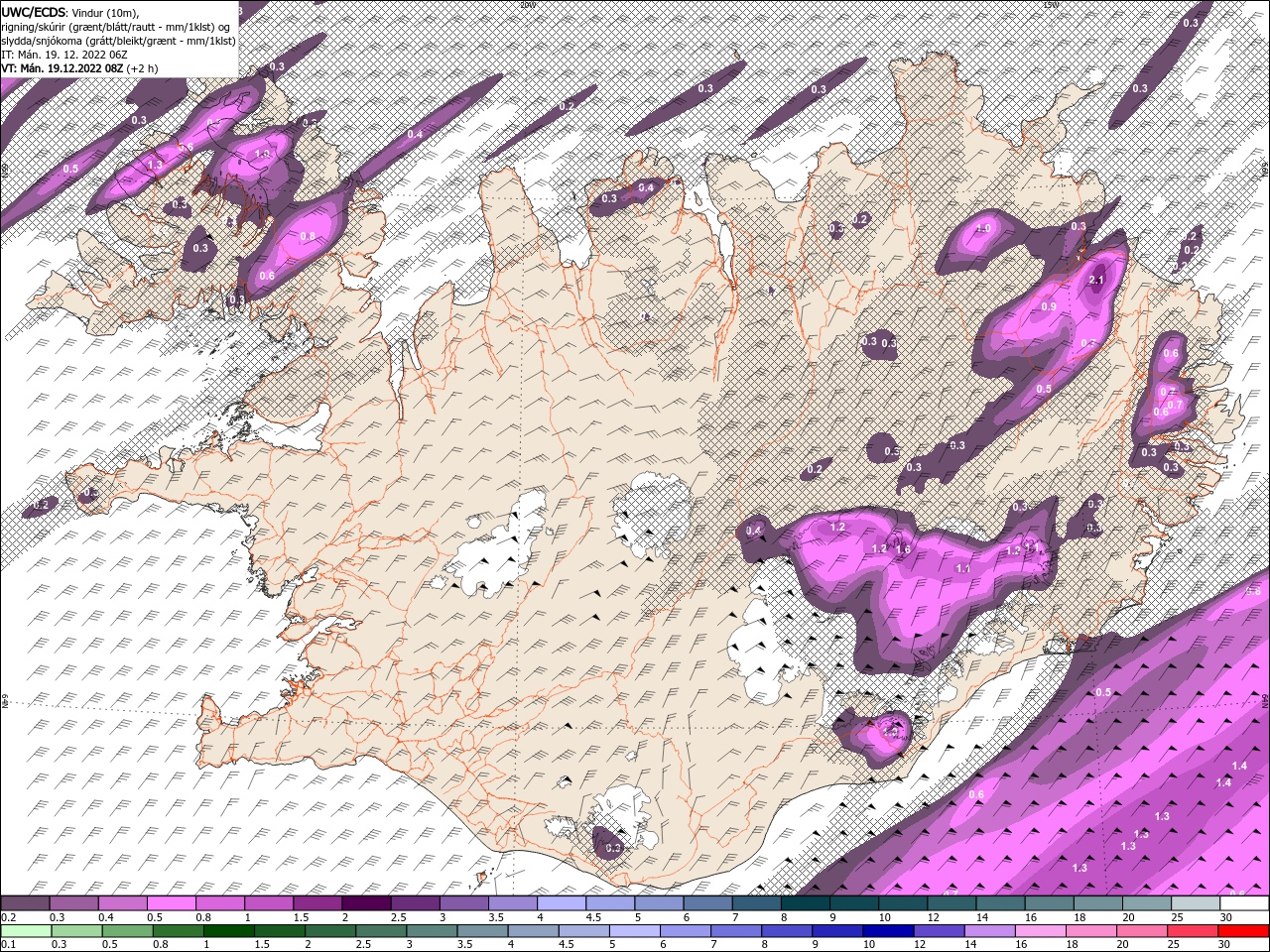
Task: Choose the upper legend swatch starting at 12
Action: click(951, 903)
